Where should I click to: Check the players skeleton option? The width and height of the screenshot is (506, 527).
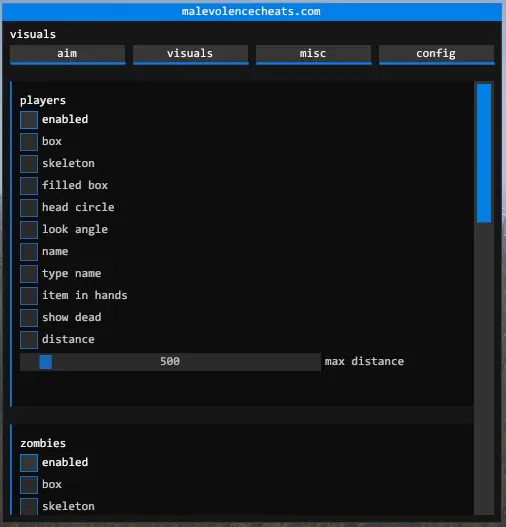pyautogui.click(x=29, y=164)
